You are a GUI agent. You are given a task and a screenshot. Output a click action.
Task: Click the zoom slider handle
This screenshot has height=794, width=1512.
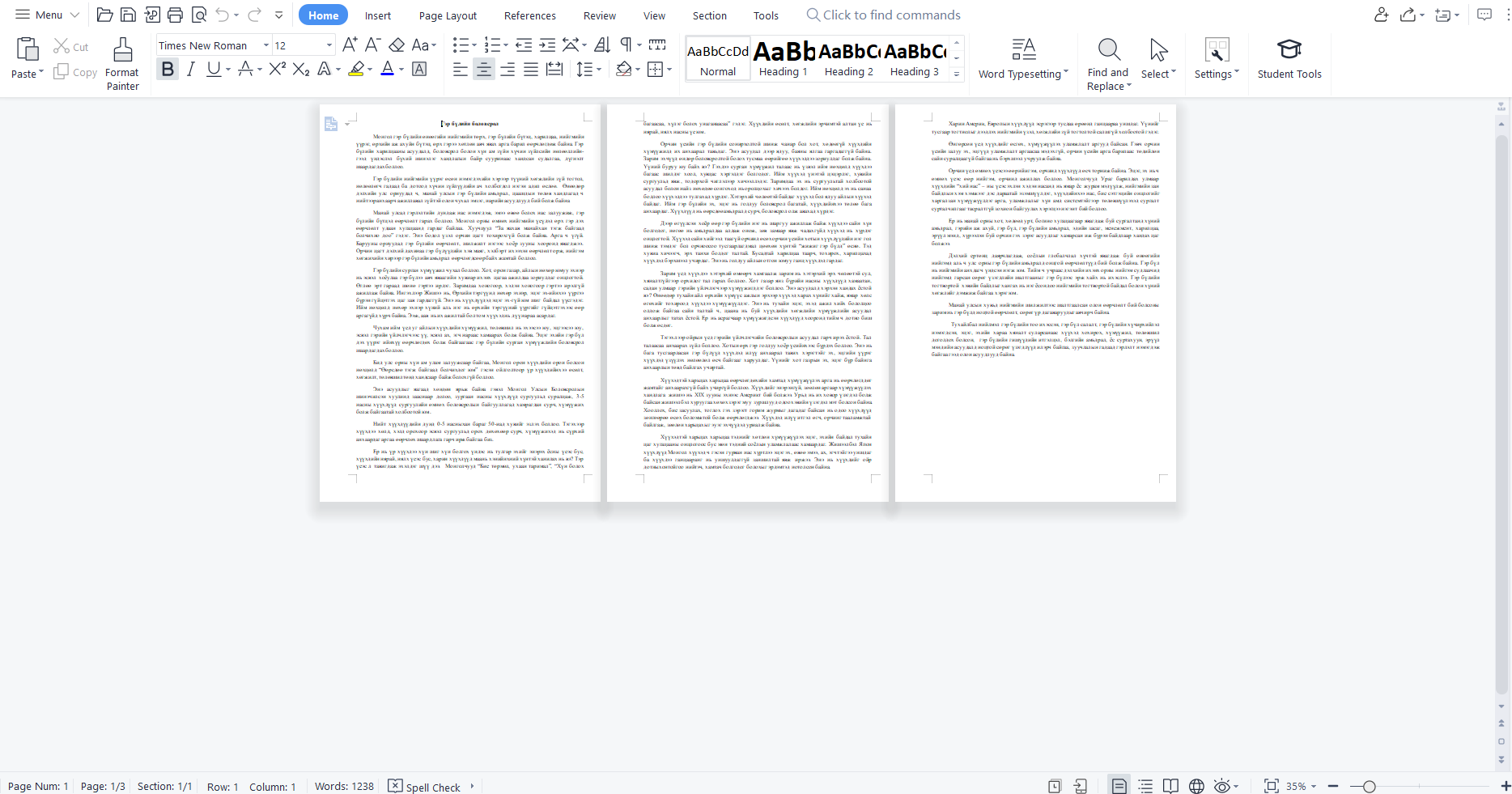click(x=1369, y=786)
